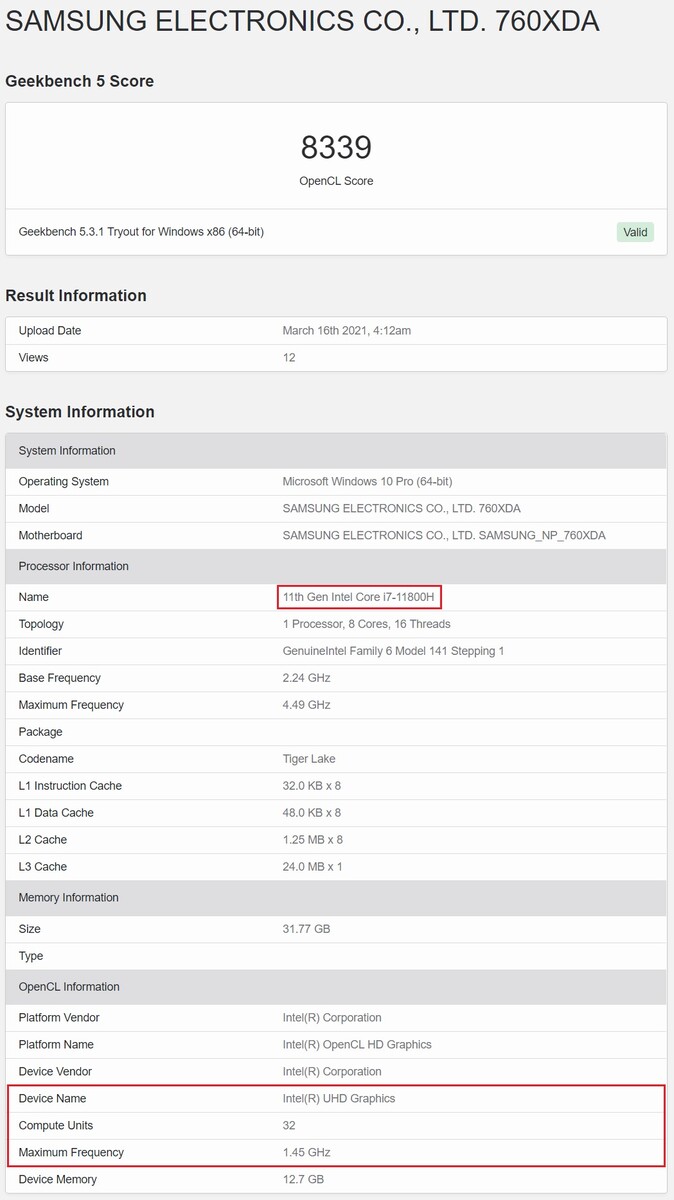The height and width of the screenshot is (1200, 674).
Task: Select the Upload Date value March 16th 2021
Action: pyautogui.click(x=347, y=331)
